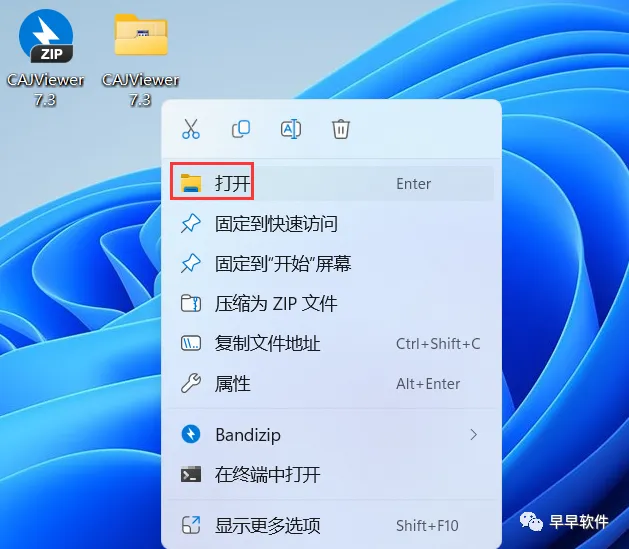Click the zipped folder icon beside 压缩为 ZIP 文件
Screen dimensions: 629x549
(x=191, y=304)
